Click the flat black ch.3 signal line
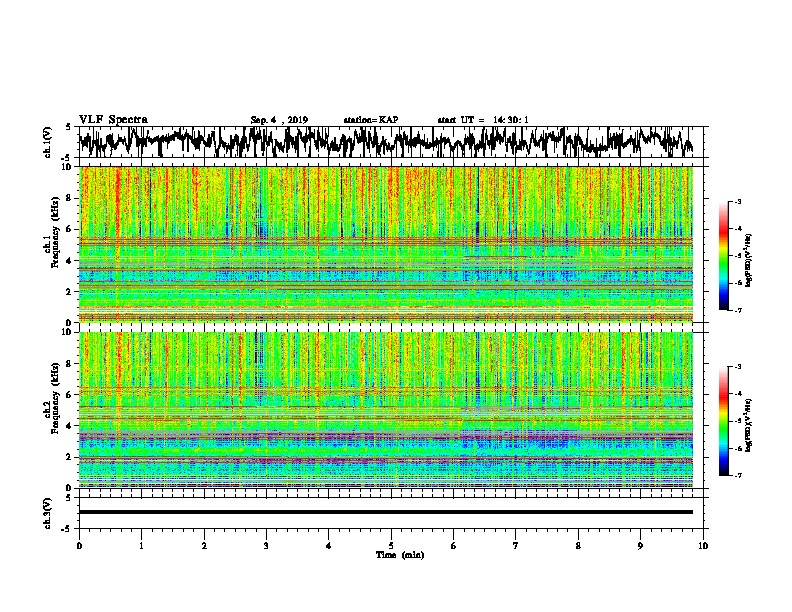Screen dimensions: 792x612 (x=386, y=512)
